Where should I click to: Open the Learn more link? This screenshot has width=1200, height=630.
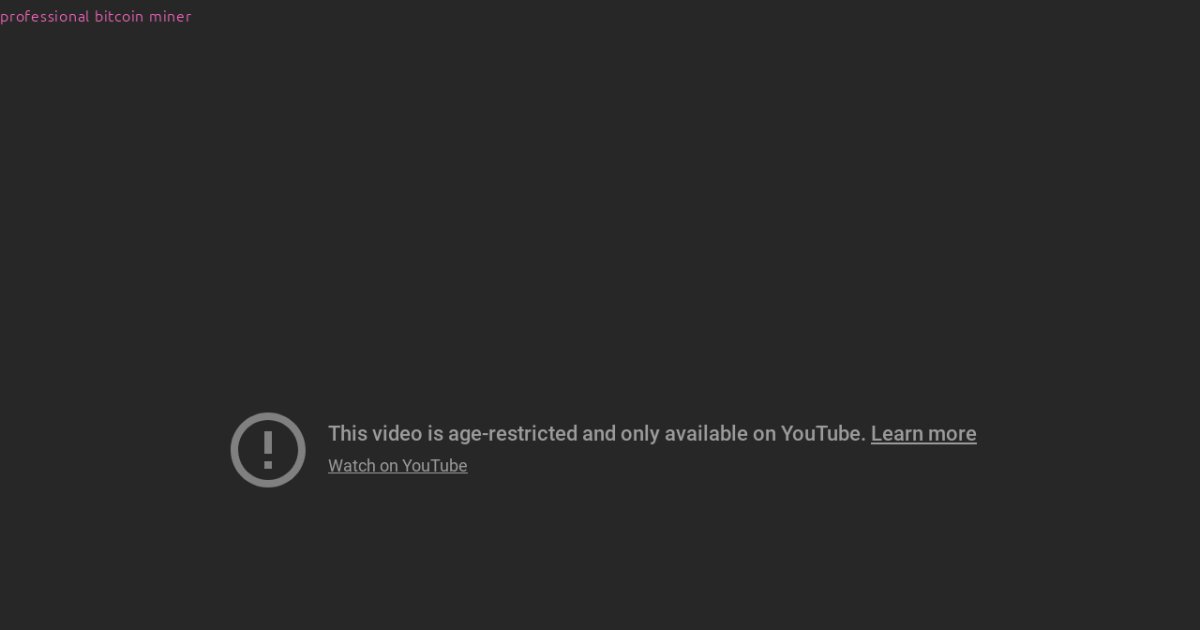pos(923,434)
